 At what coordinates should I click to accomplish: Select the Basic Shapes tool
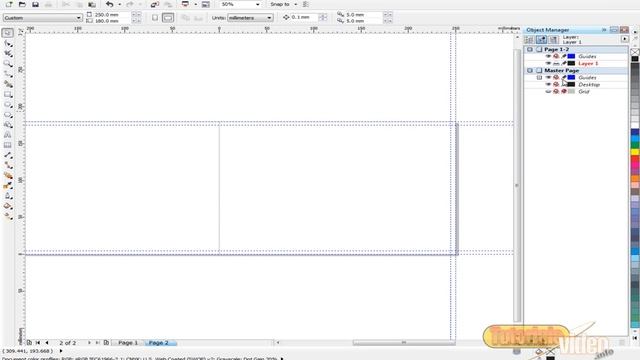click(8, 125)
